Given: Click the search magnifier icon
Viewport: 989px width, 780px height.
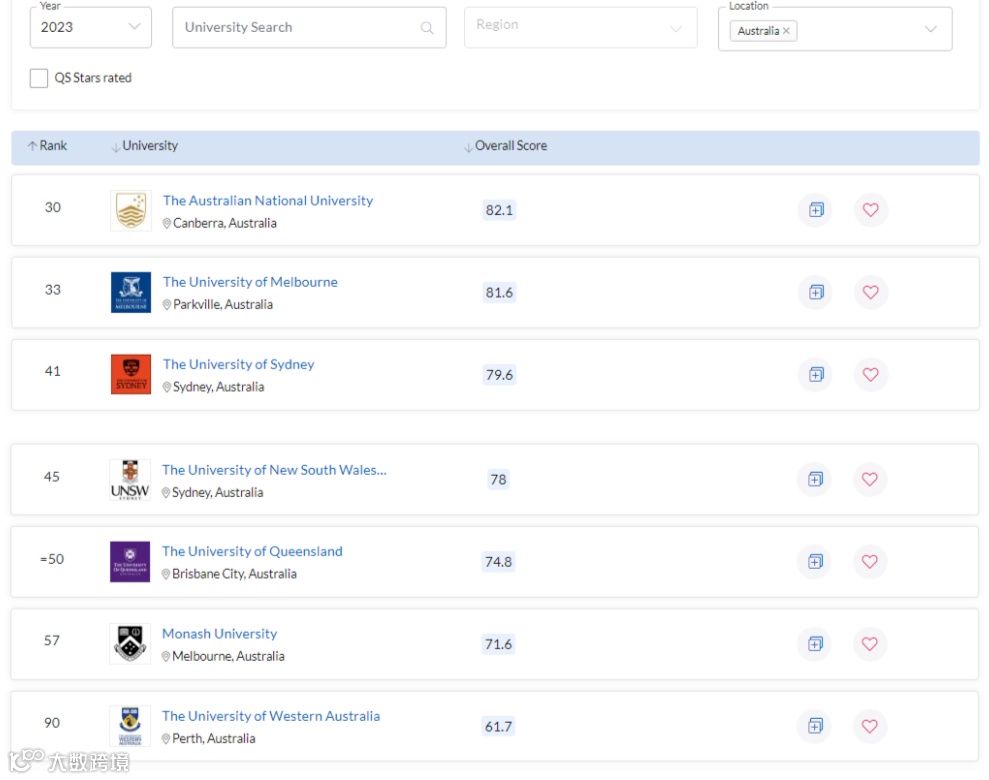Looking at the screenshot, I should (427, 28).
